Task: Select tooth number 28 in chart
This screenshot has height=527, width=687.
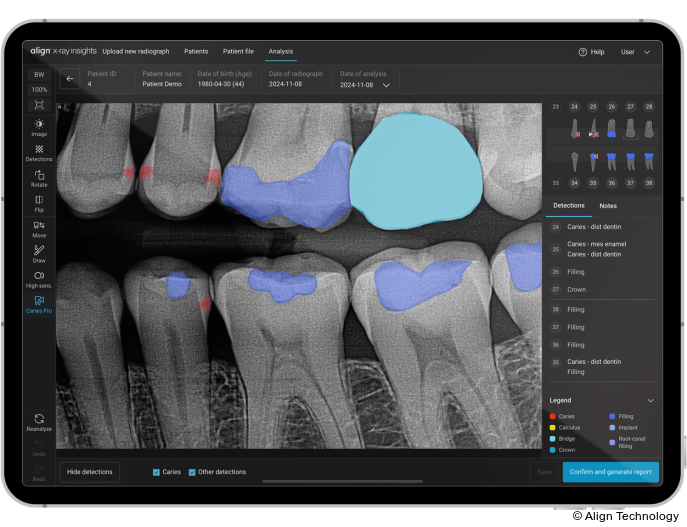Action: click(x=649, y=106)
